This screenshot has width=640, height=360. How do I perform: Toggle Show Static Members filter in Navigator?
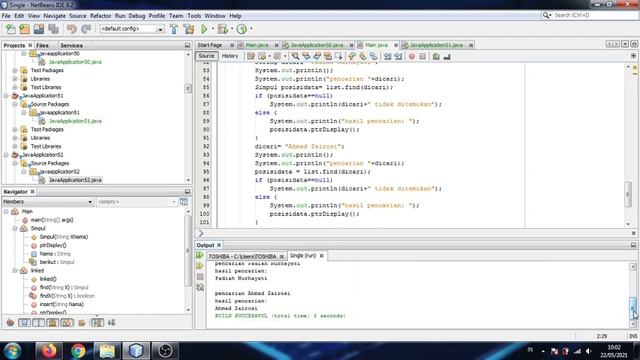[x=38, y=323]
